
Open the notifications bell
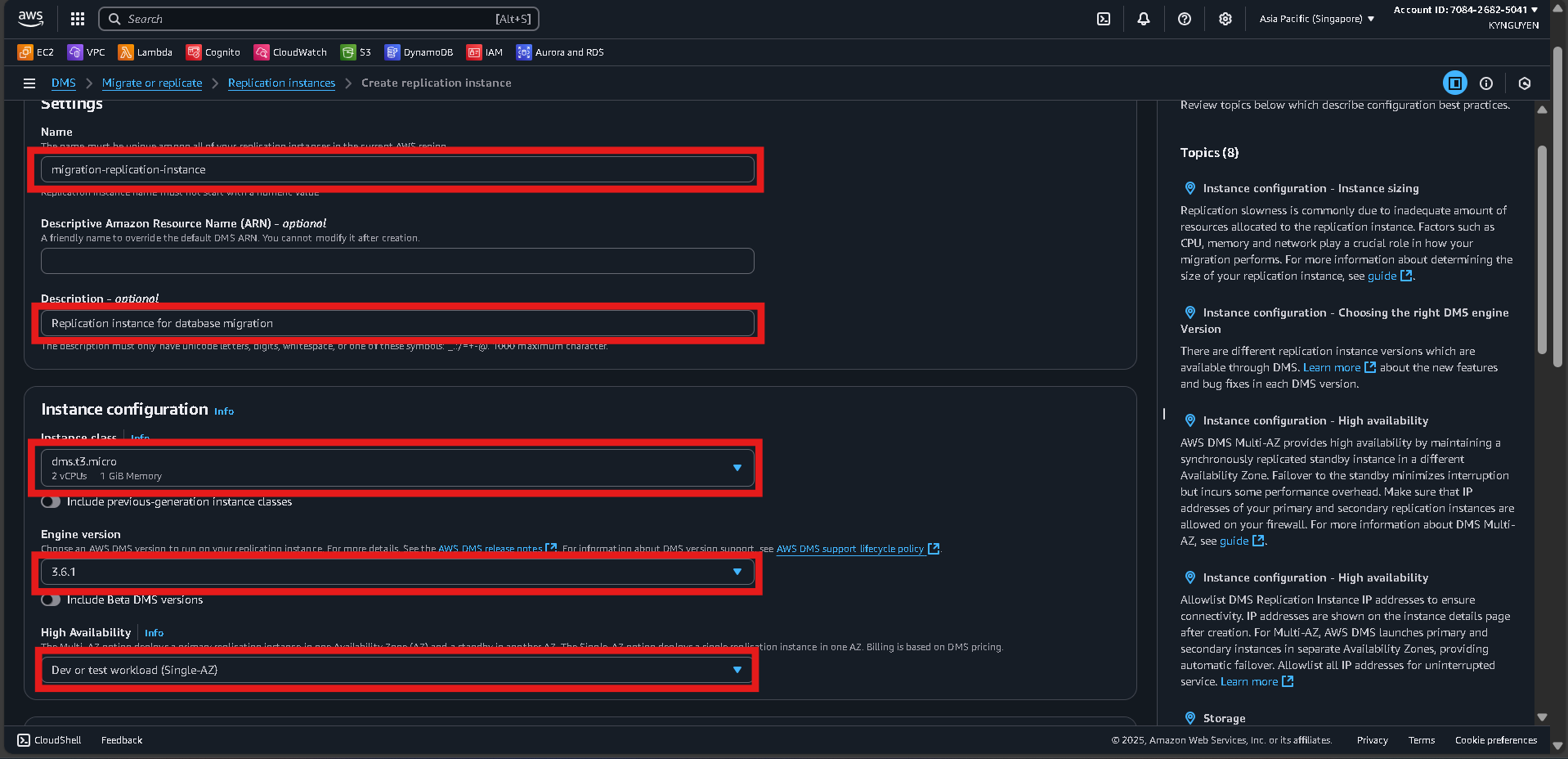click(x=1143, y=18)
